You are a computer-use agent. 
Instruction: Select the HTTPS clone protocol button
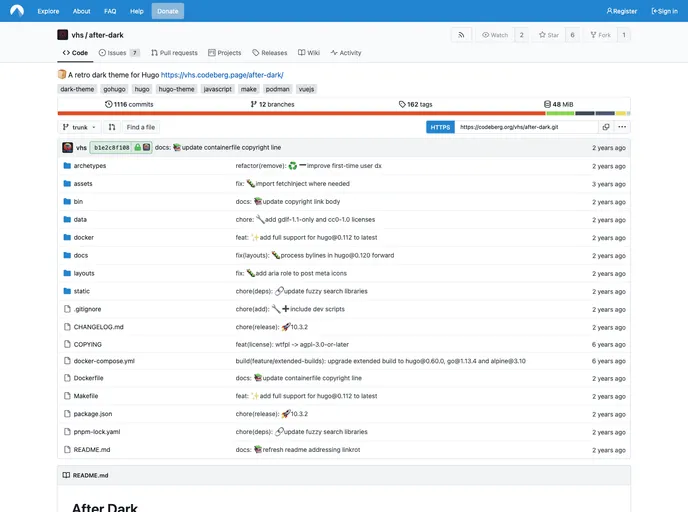point(440,127)
